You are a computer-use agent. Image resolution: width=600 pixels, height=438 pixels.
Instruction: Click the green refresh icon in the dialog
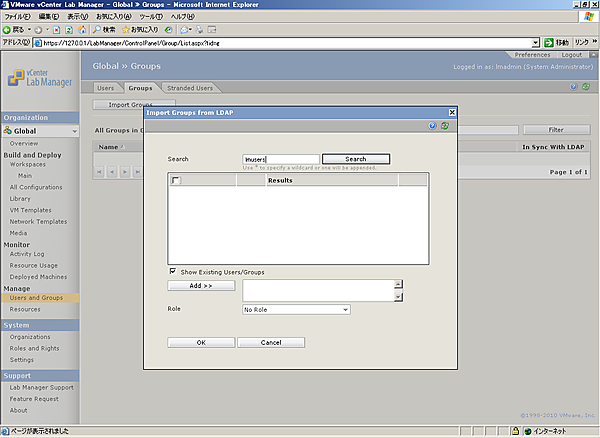[443, 126]
